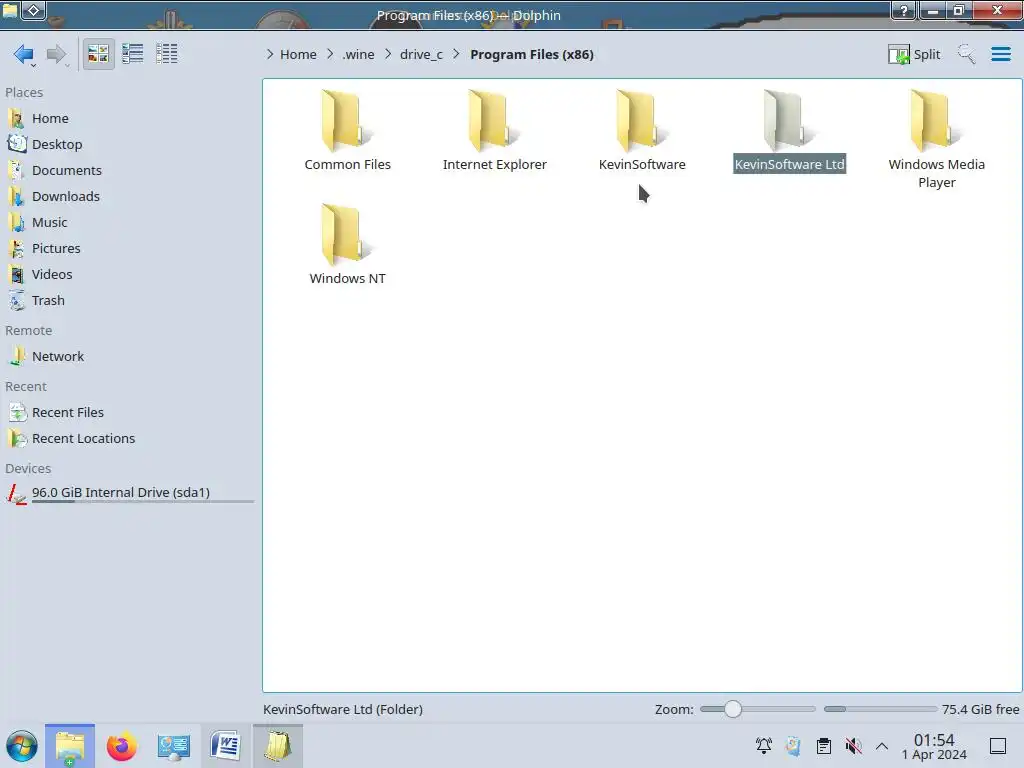Select the Common Files folder icon
This screenshot has width=1024, height=768.
point(347,120)
